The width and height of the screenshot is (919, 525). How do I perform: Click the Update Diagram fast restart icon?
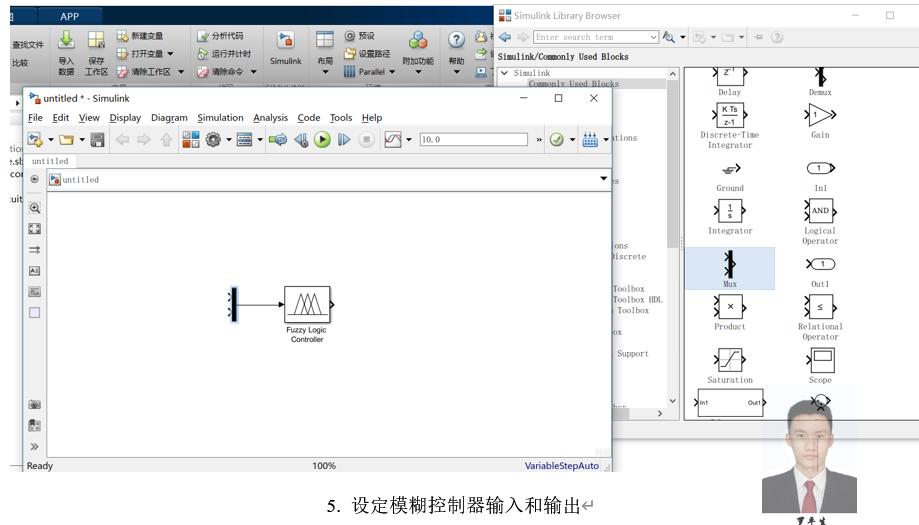point(278,139)
